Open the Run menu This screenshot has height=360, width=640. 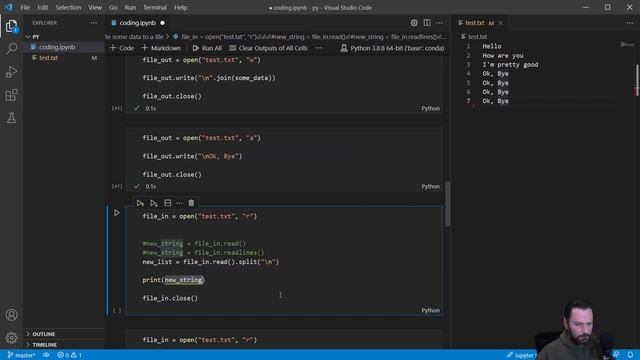coord(130,7)
